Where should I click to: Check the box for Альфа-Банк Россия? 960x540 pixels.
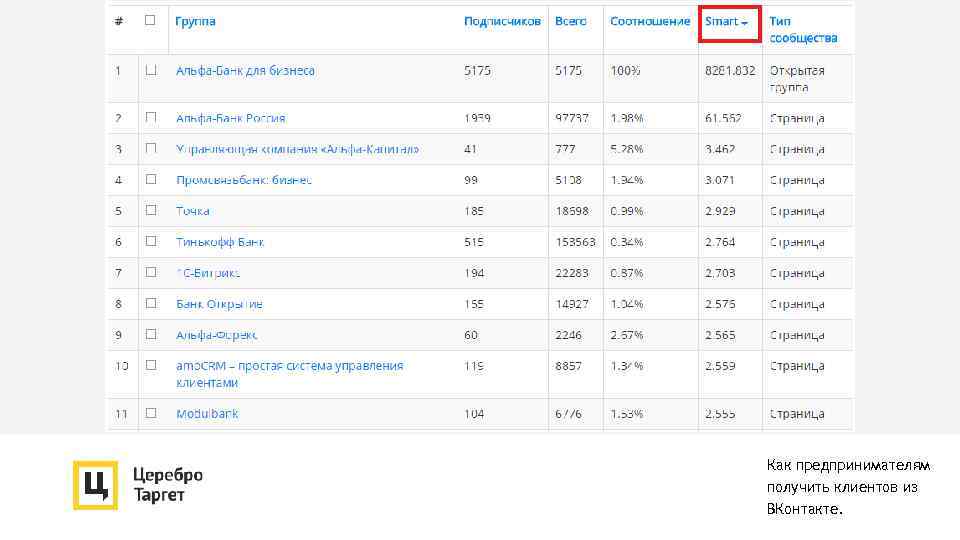(151, 117)
